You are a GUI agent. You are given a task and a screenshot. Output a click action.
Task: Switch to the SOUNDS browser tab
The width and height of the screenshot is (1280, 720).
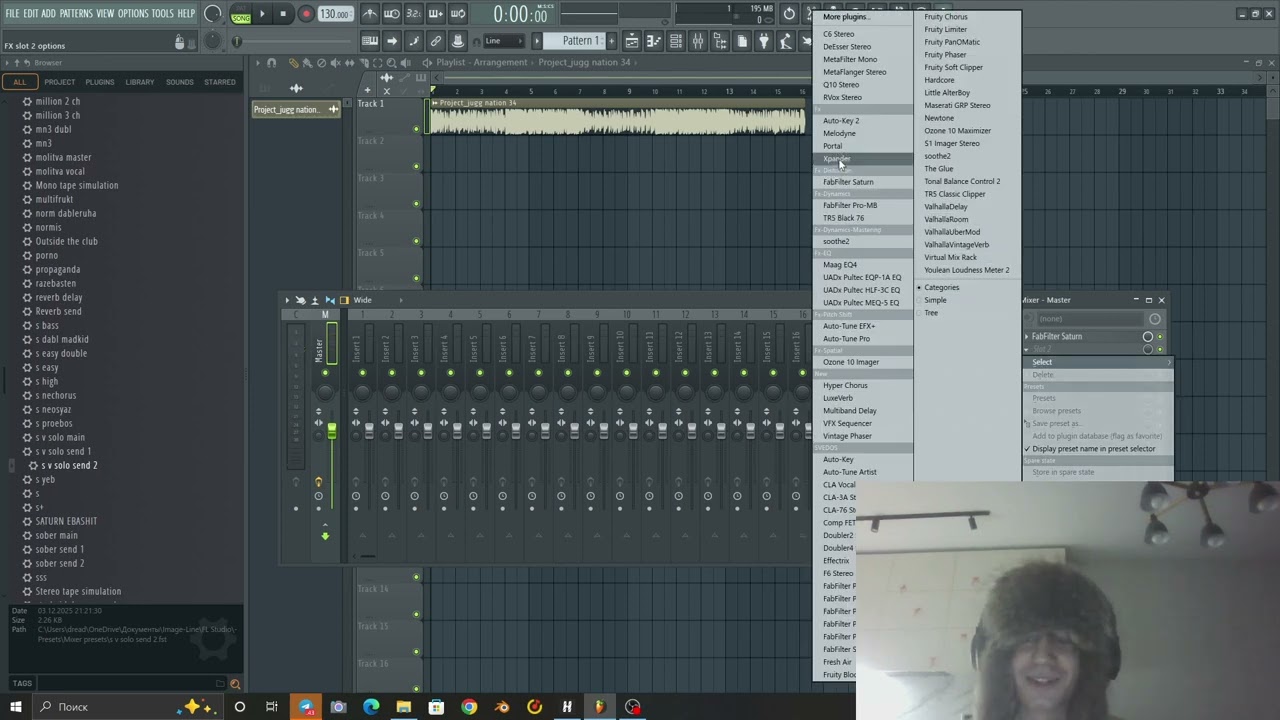coord(180,82)
